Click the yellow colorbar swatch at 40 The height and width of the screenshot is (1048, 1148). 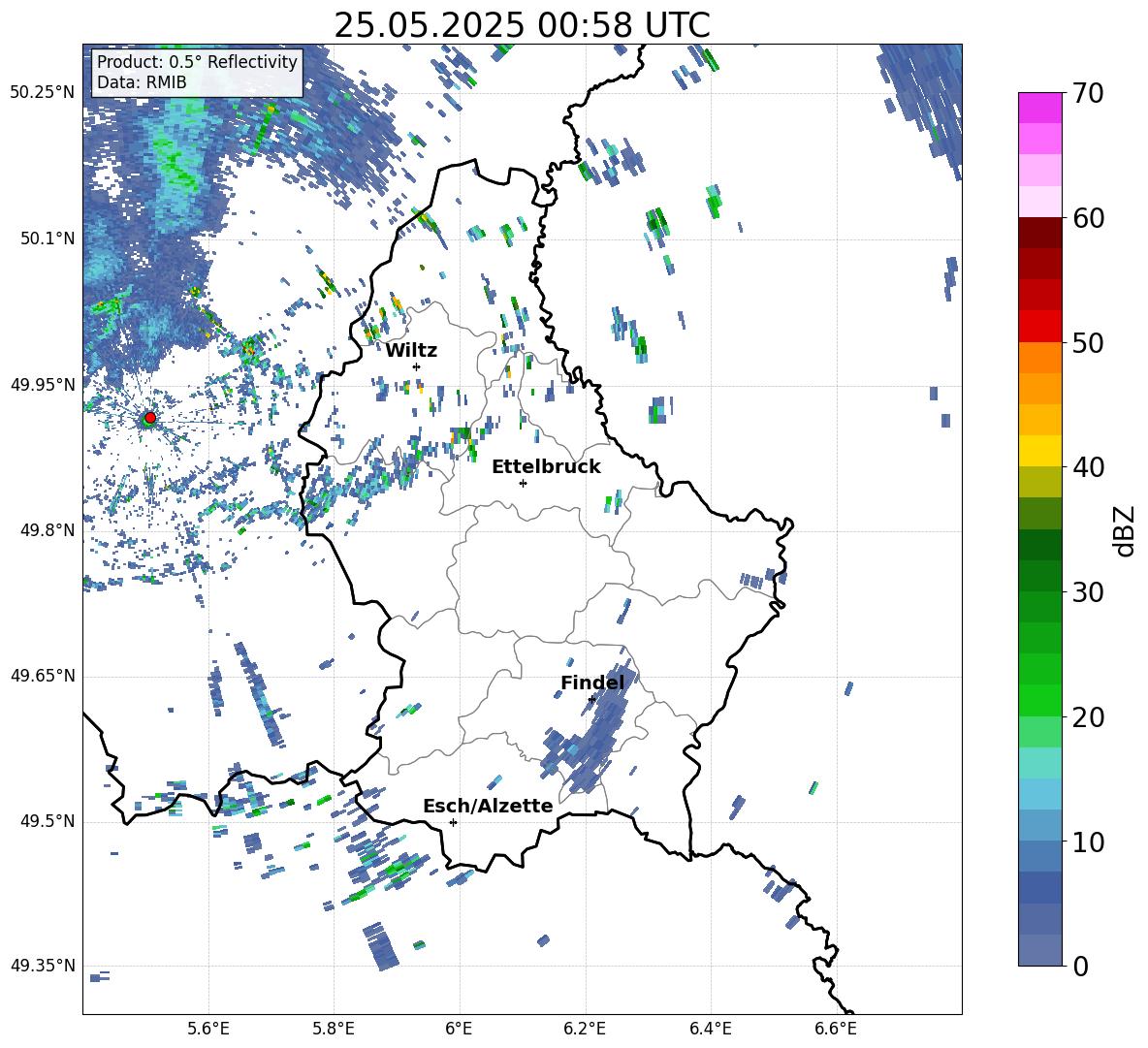1039,452
